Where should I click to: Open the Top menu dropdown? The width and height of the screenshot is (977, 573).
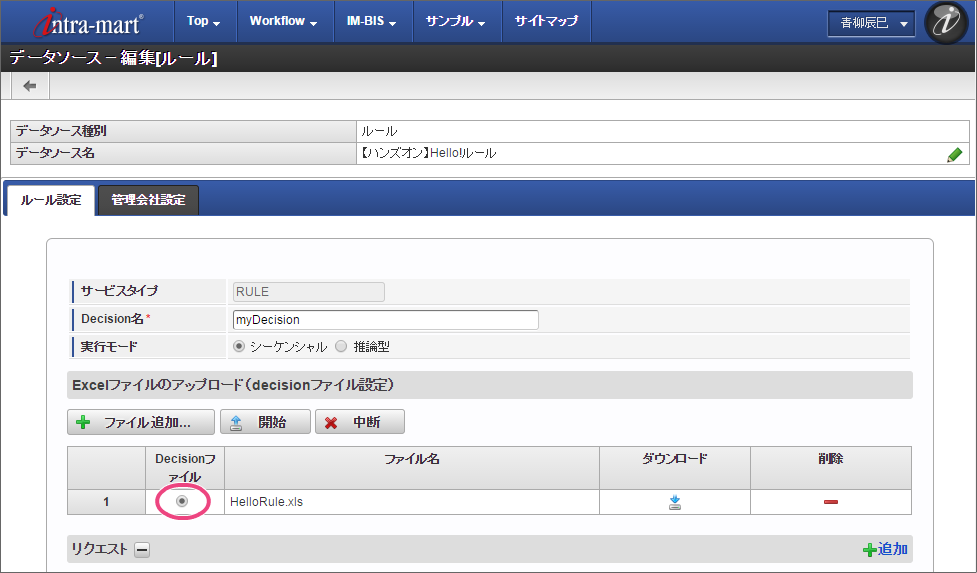[204, 21]
